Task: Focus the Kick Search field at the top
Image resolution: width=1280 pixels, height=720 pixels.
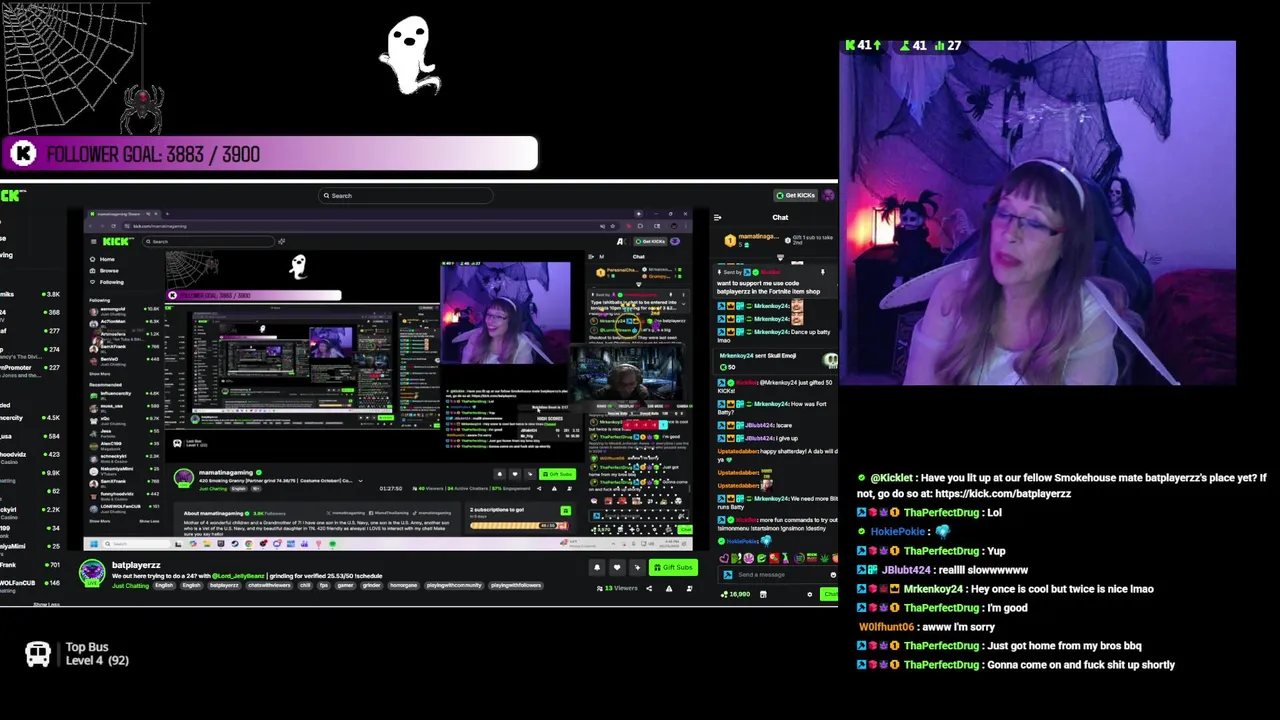Action: point(405,196)
